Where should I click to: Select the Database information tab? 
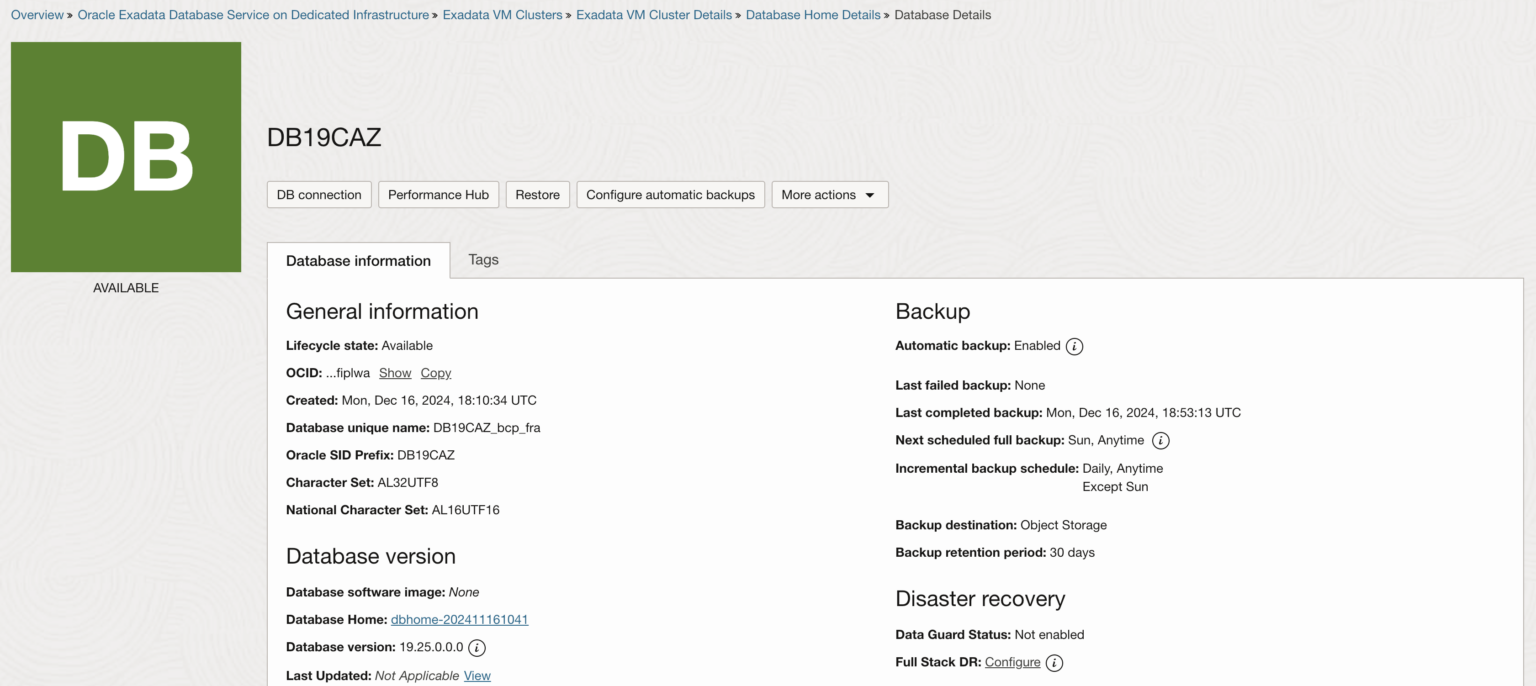click(358, 260)
